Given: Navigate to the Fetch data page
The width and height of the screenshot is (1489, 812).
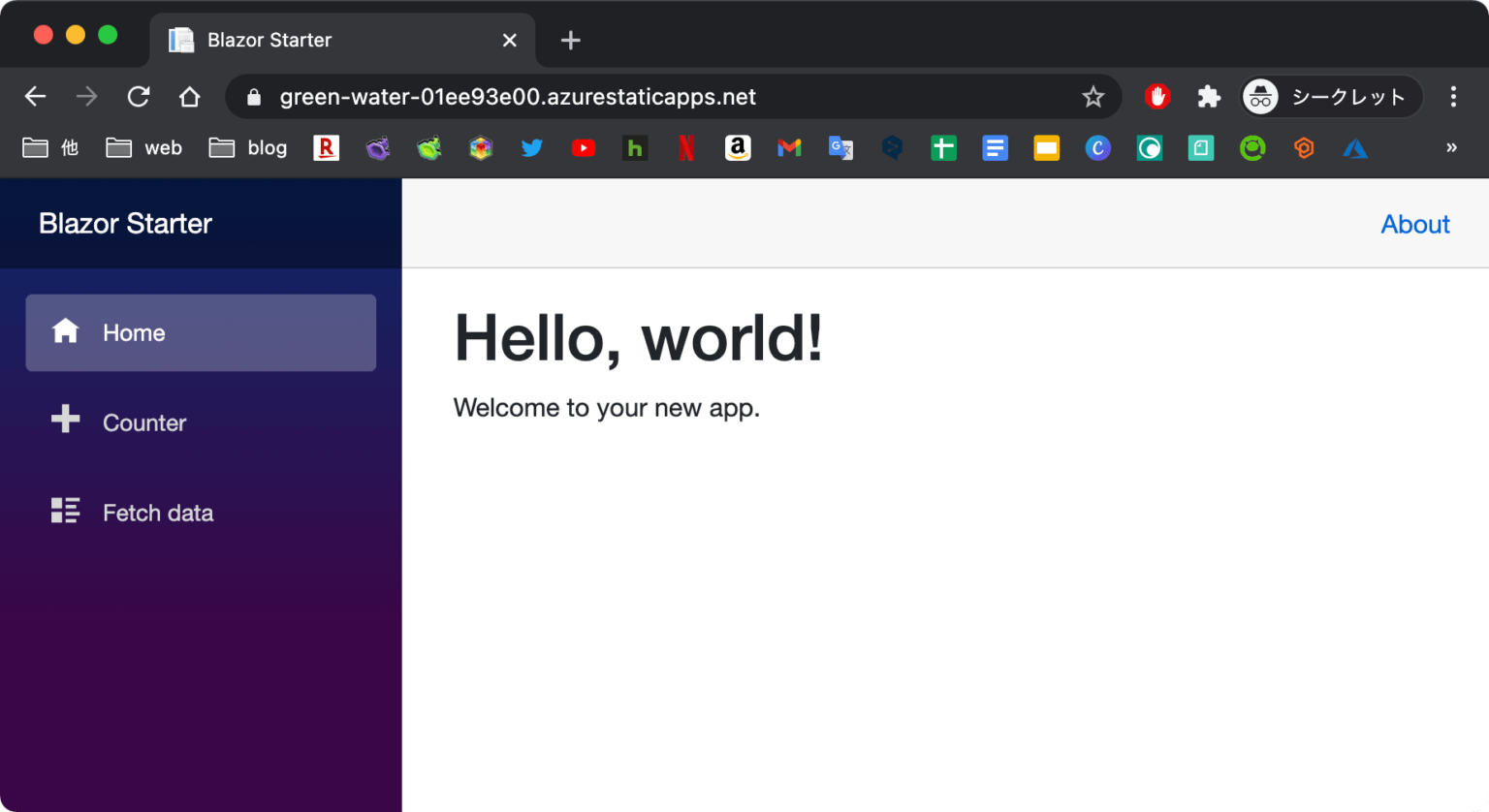Looking at the screenshot, I should (157, 512).
